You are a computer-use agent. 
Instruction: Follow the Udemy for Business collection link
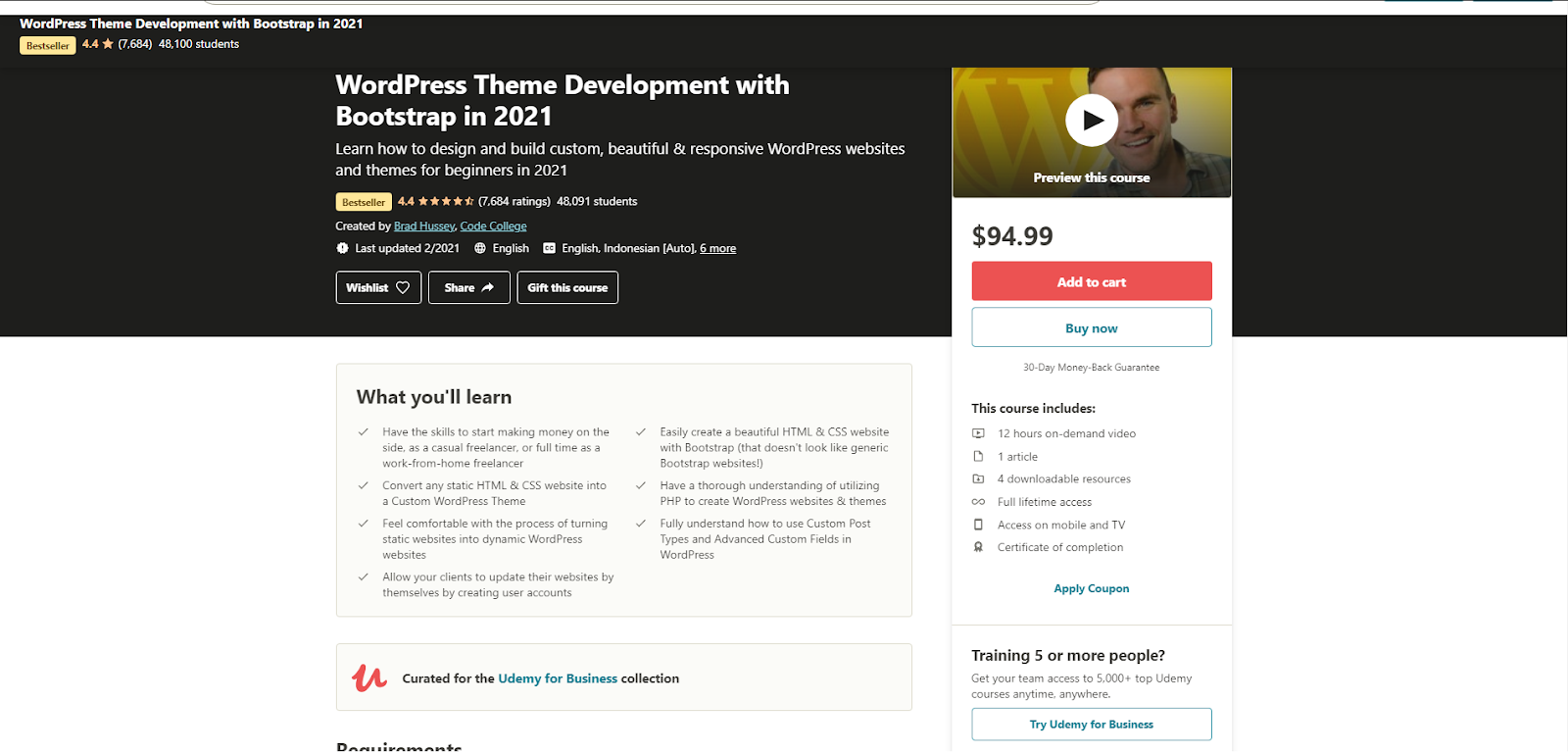coord(558,678)
